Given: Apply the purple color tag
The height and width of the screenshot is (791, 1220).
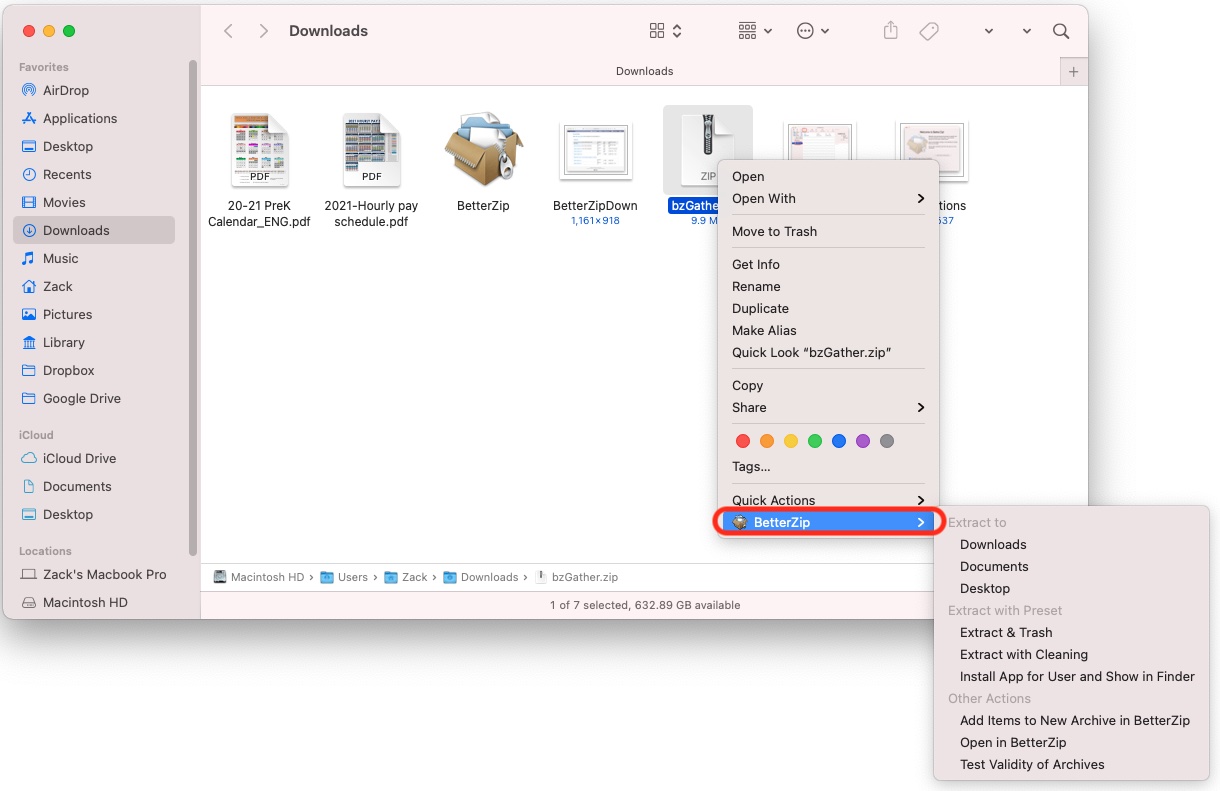Looking at the screenshot, I should [x=863, y=441].
